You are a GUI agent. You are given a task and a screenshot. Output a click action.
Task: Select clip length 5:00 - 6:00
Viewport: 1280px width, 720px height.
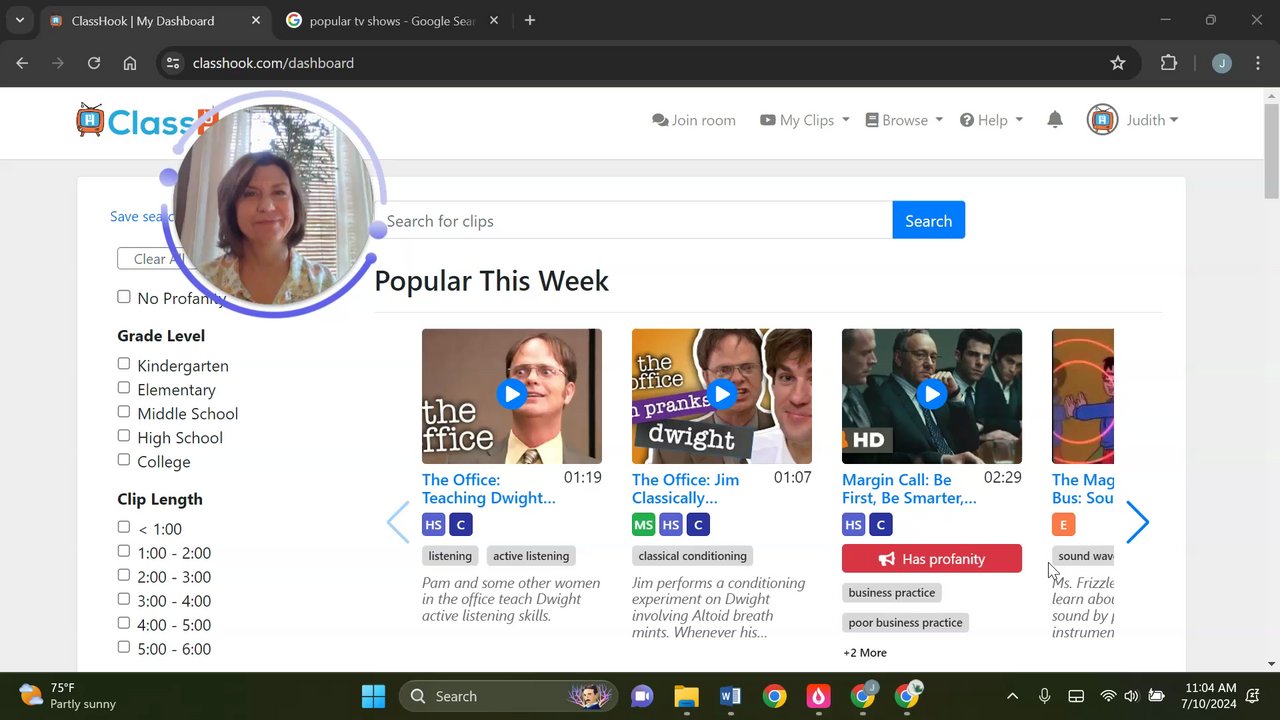click(x=124, y=647)
